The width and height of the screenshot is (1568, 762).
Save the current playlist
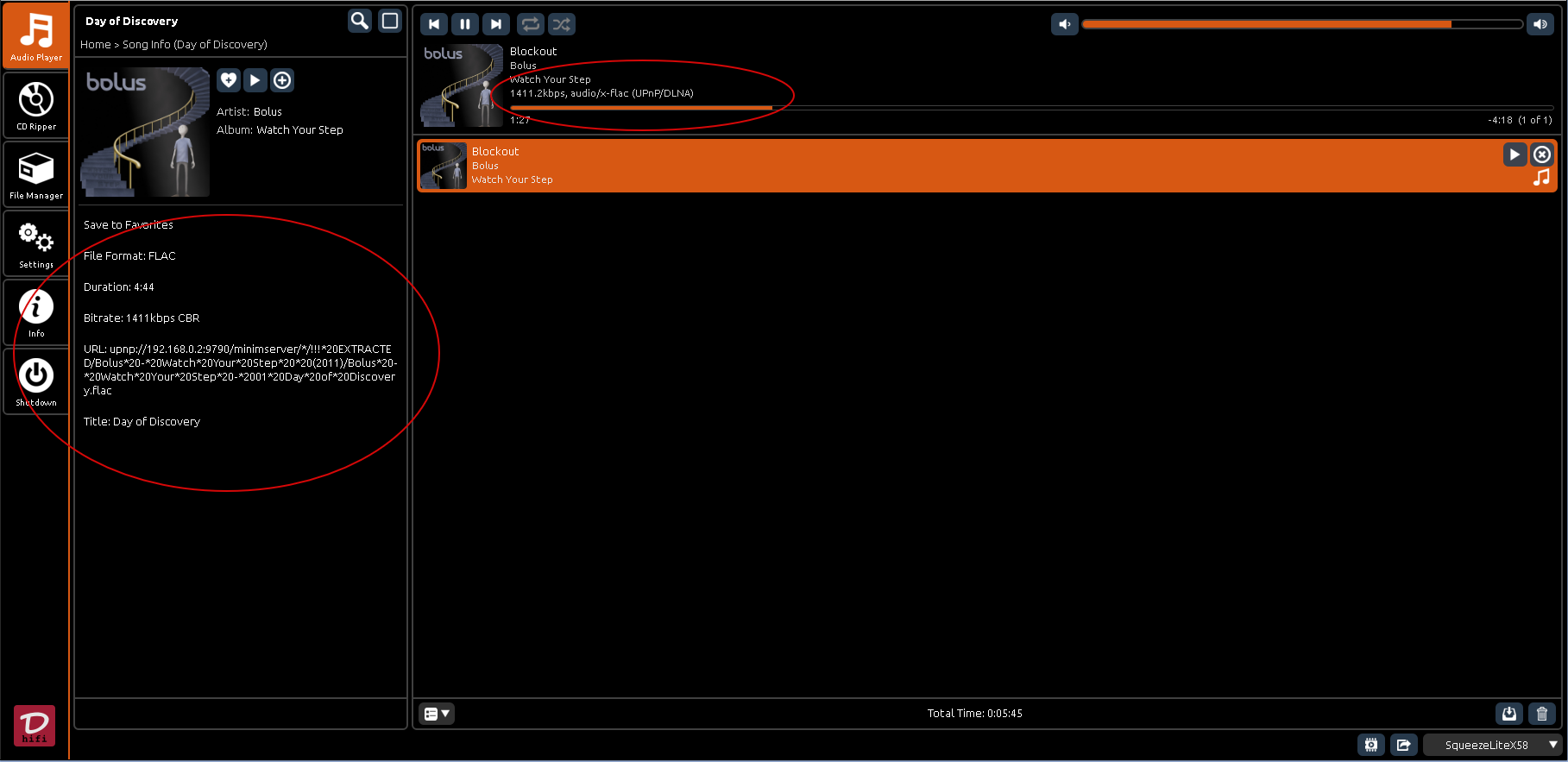coord(1509,714)
